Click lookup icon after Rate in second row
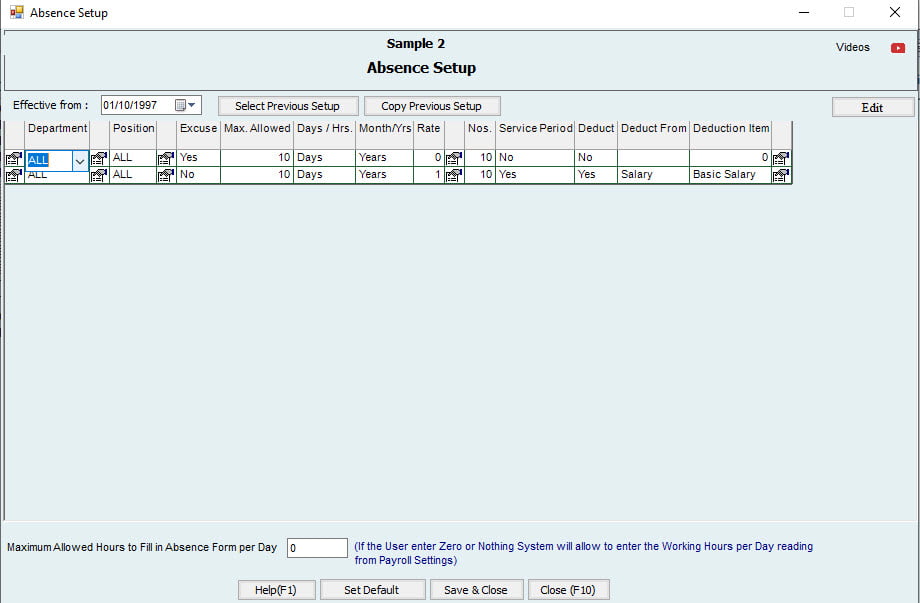 pyautogui.click(x=453, y=175)
